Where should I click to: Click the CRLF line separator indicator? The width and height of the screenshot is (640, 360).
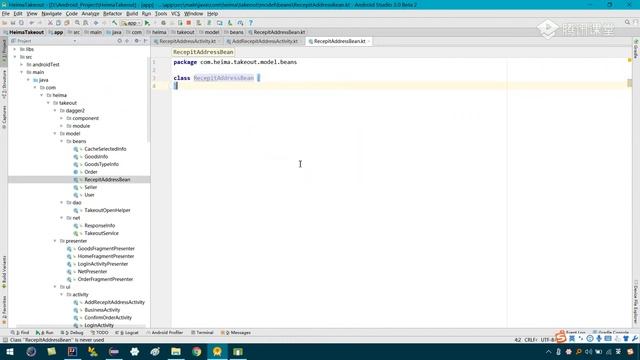(531, 340)
